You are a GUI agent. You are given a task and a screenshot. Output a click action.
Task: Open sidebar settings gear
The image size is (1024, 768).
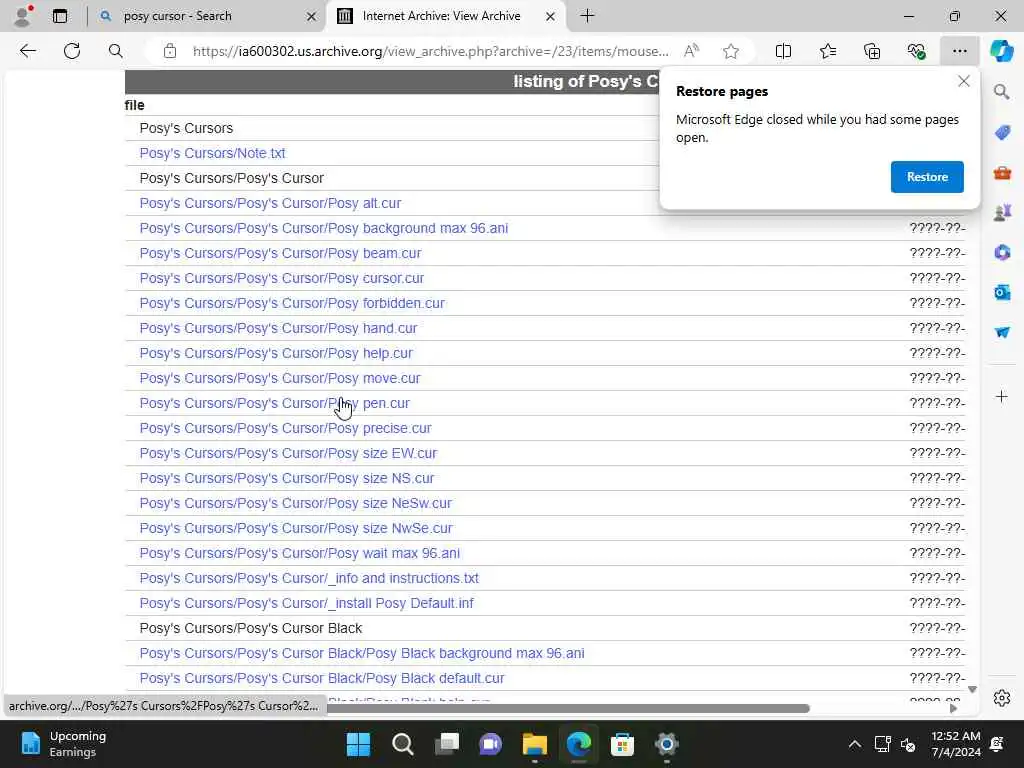[x=1002, y=698]
